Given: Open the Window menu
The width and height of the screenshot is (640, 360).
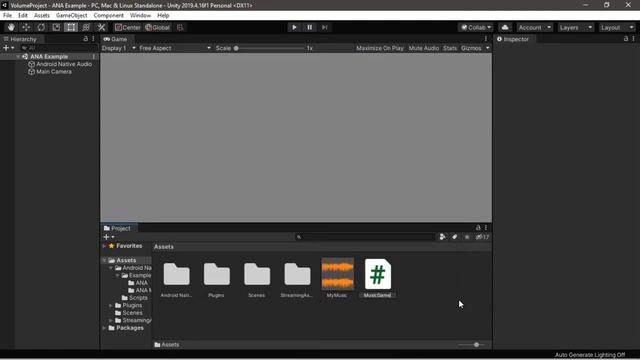Looking at the screenshot, I should click(x=140, y=16).
